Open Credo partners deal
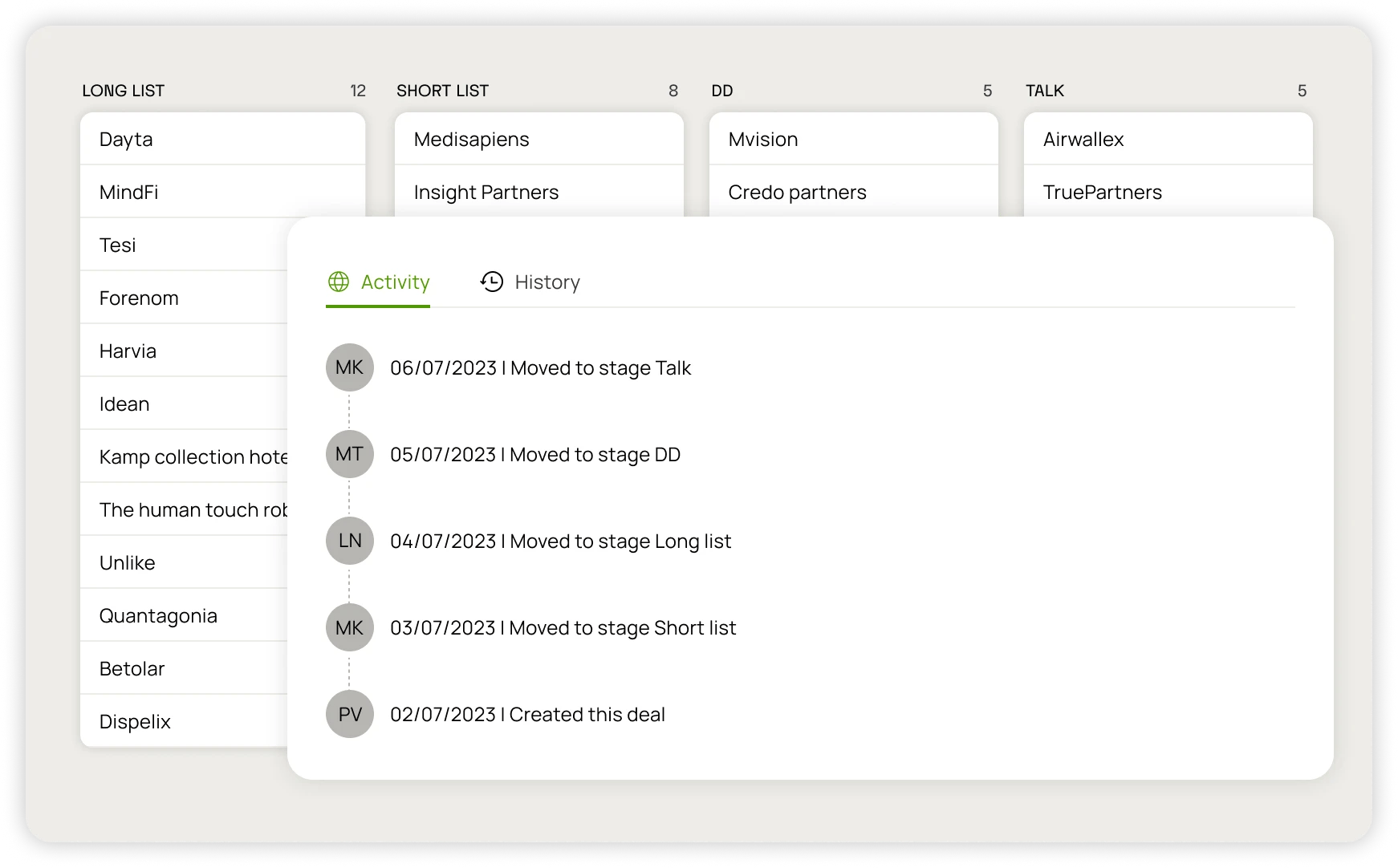Screen dimensions: 1398x868 853,192
